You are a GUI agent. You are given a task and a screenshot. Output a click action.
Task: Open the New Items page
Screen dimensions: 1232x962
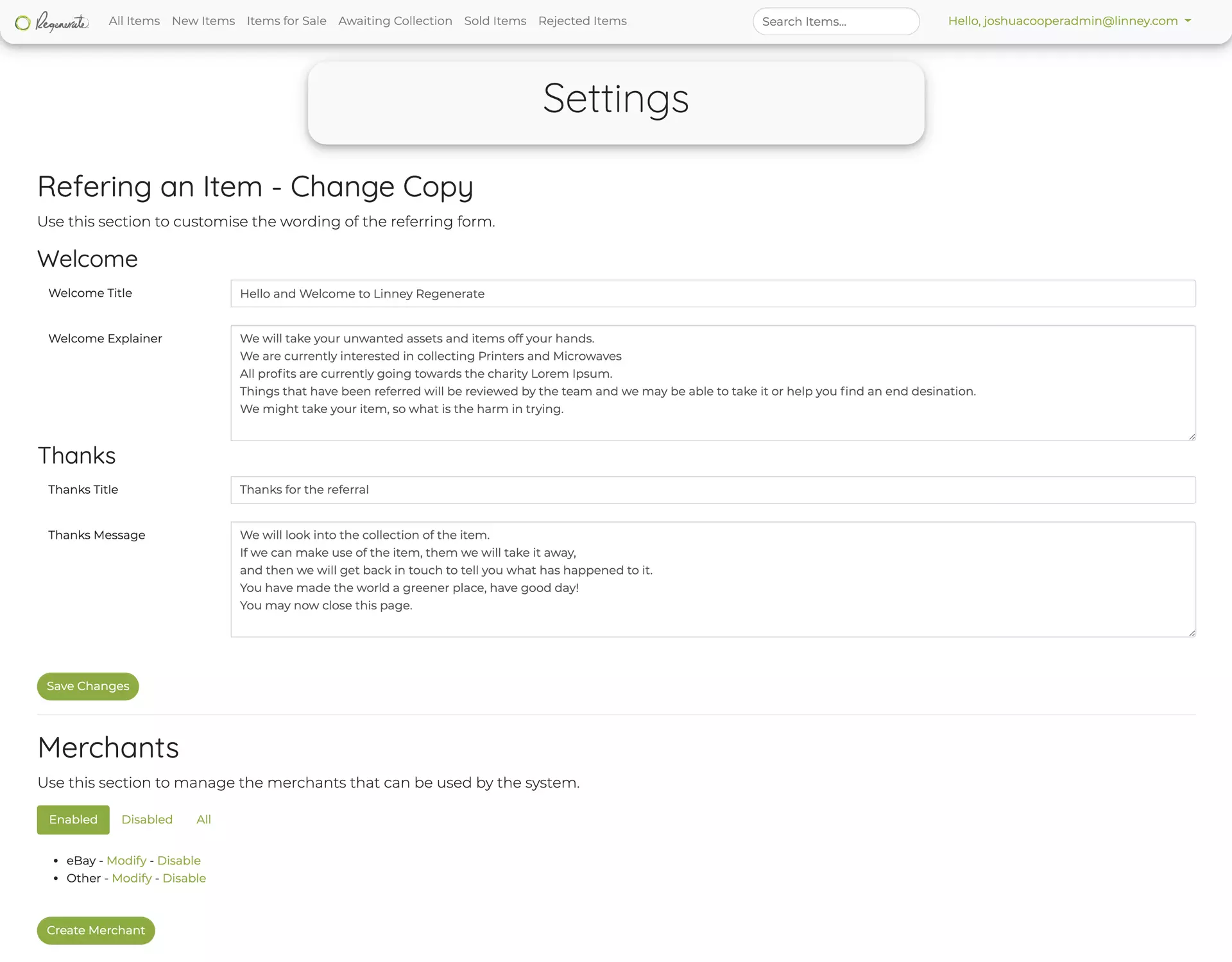[x=203, y=21]
